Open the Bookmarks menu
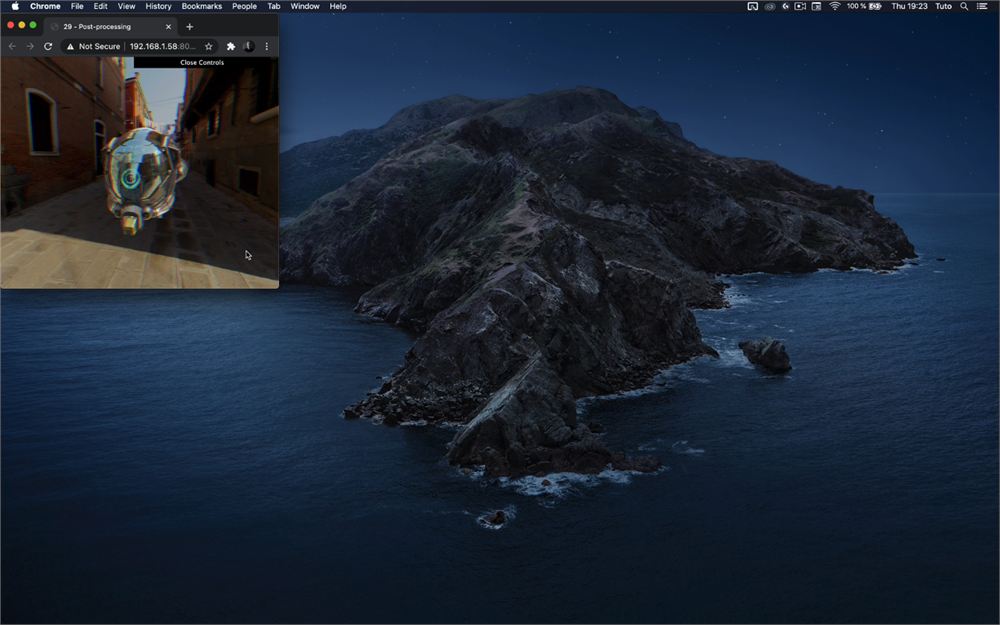The image size is (1000, 625). [x=202, y=6]
